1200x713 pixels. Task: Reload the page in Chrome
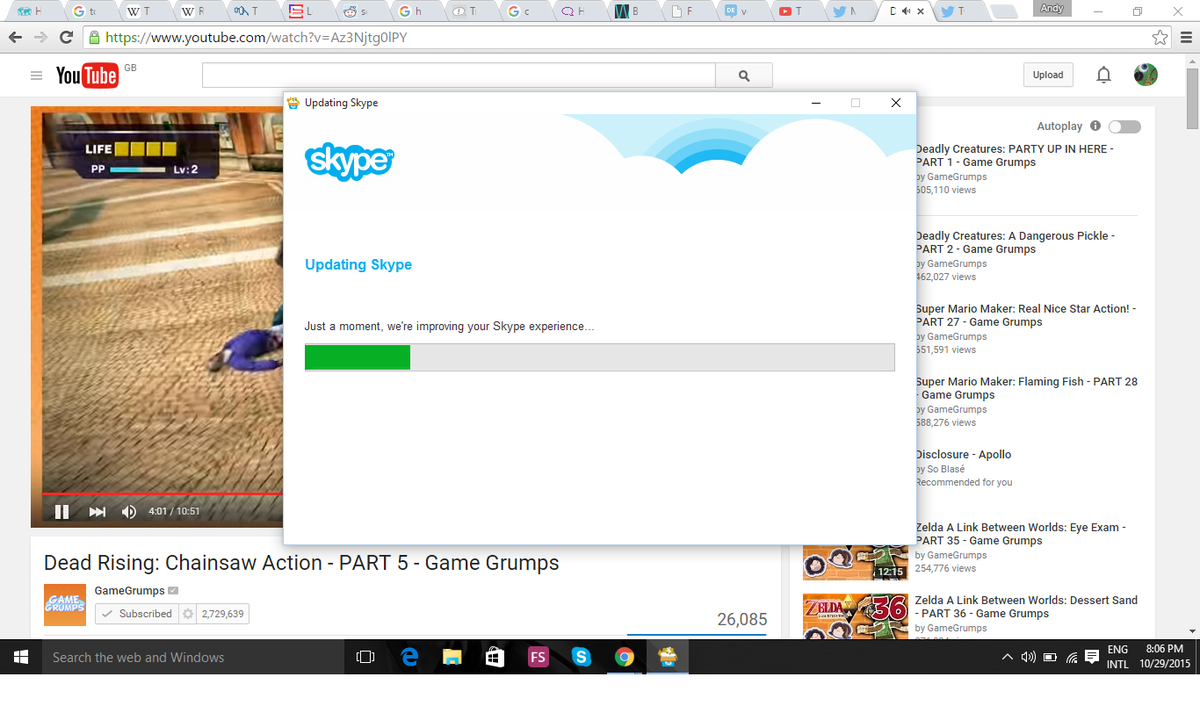66,38
